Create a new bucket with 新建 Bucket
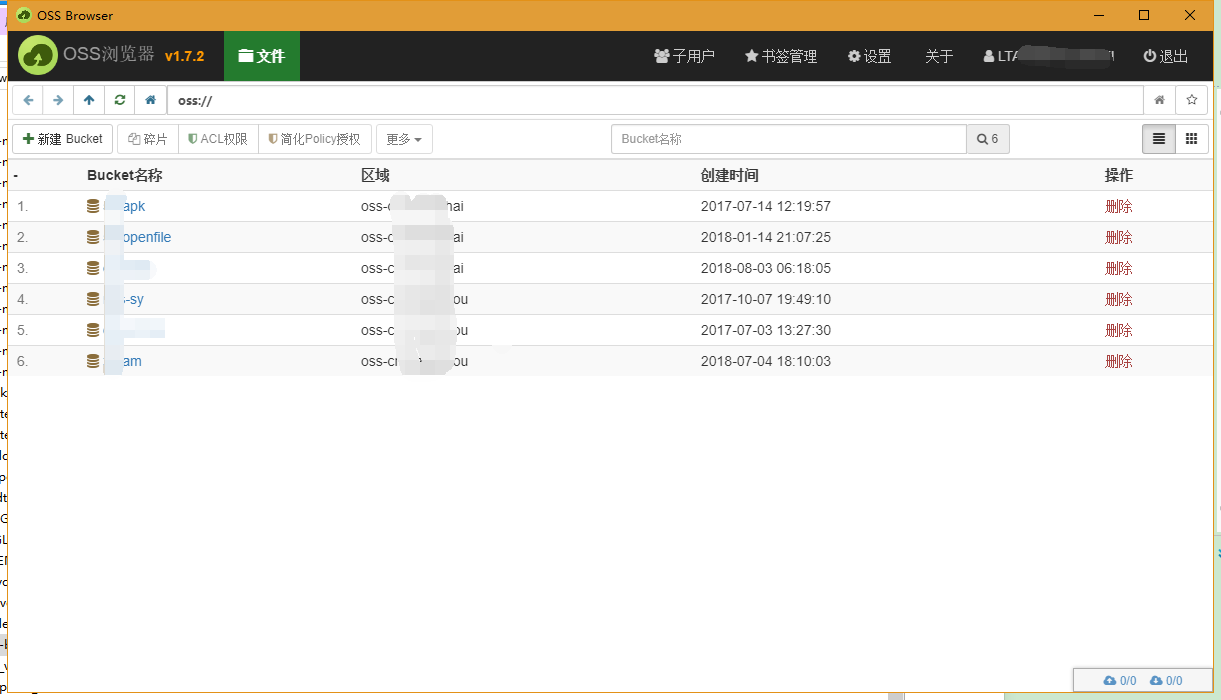This screenshot has height=700, width=1221. 63,139
